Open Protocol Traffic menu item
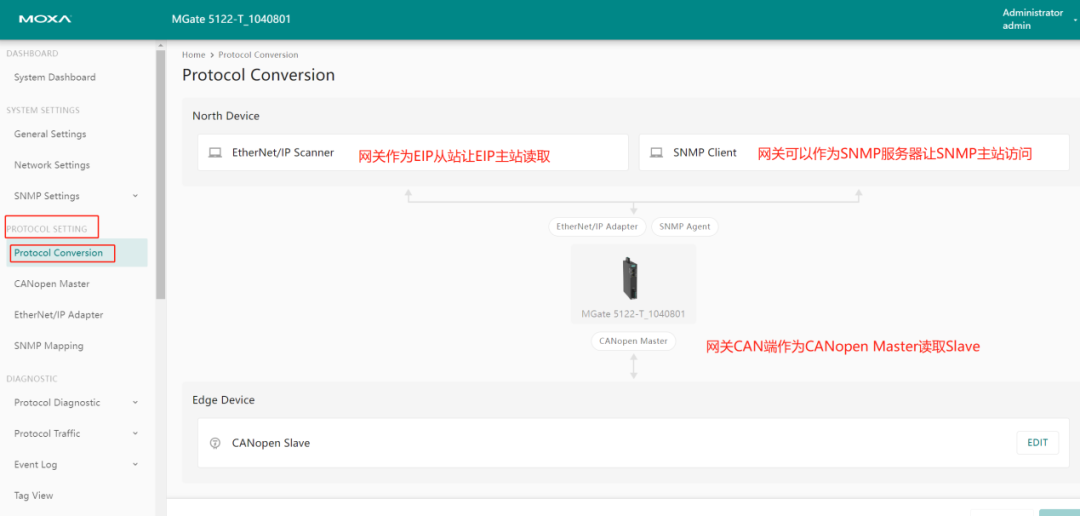1080x516 pixels. click(47, 433)
